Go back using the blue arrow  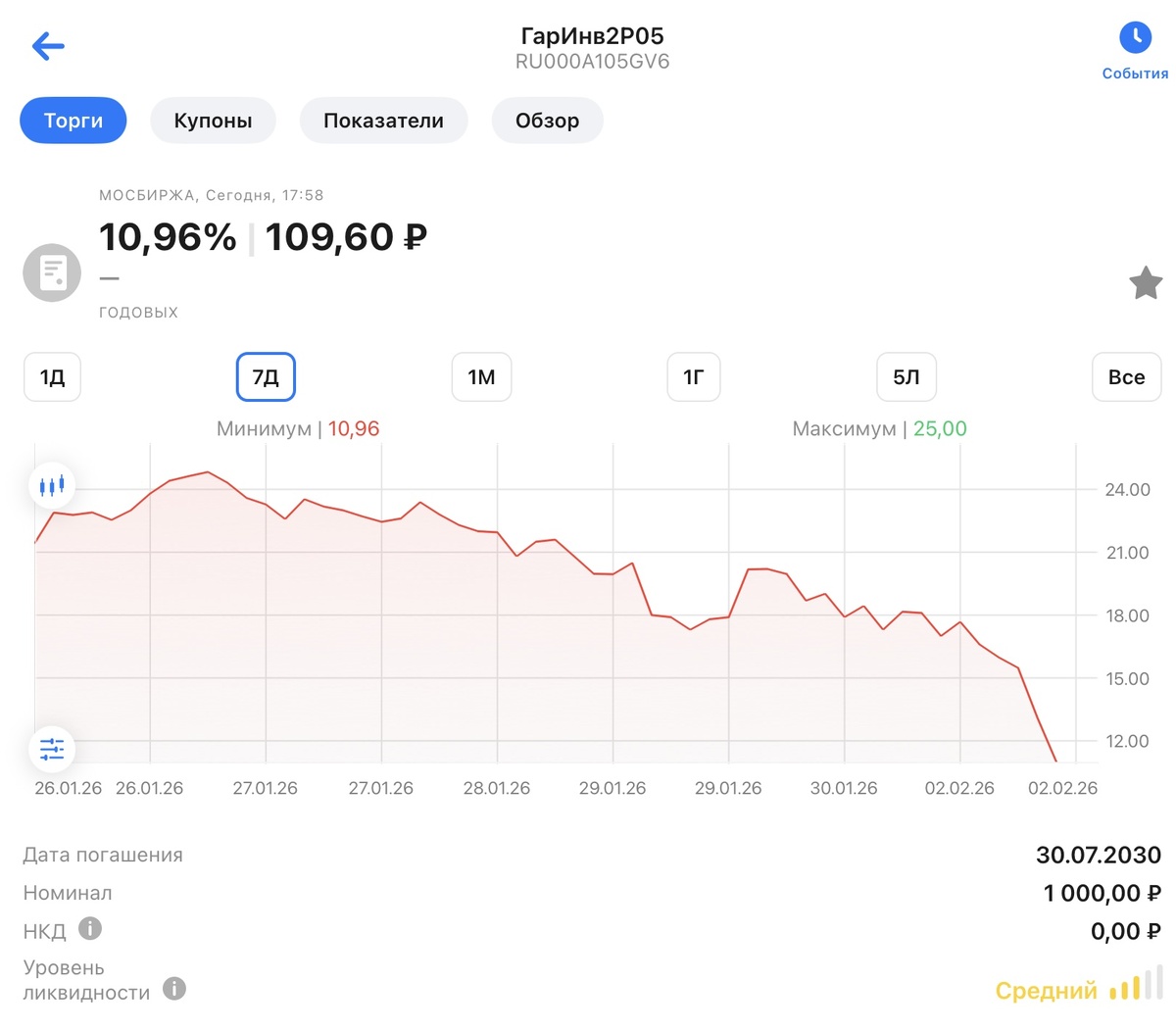pyautogui.click(x=48, y=46)
